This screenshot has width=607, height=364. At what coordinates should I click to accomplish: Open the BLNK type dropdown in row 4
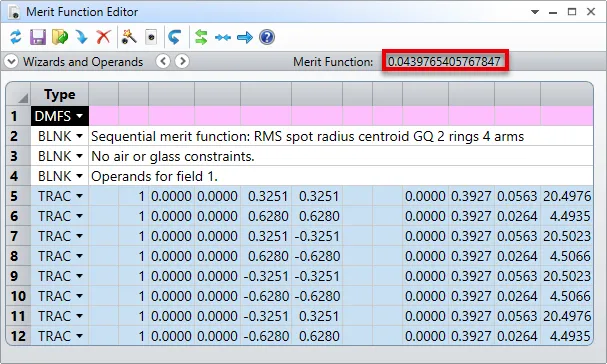pos(80,176)
